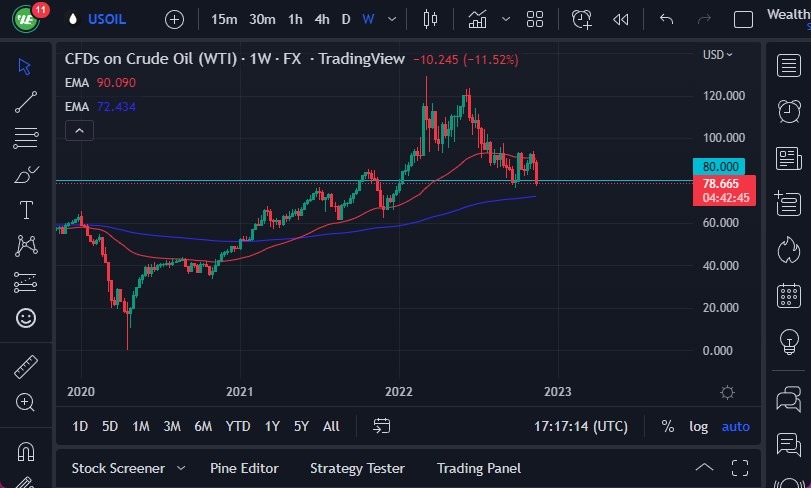Open the bar replay tool
811x488 pixels.
(x=621, y=19)
